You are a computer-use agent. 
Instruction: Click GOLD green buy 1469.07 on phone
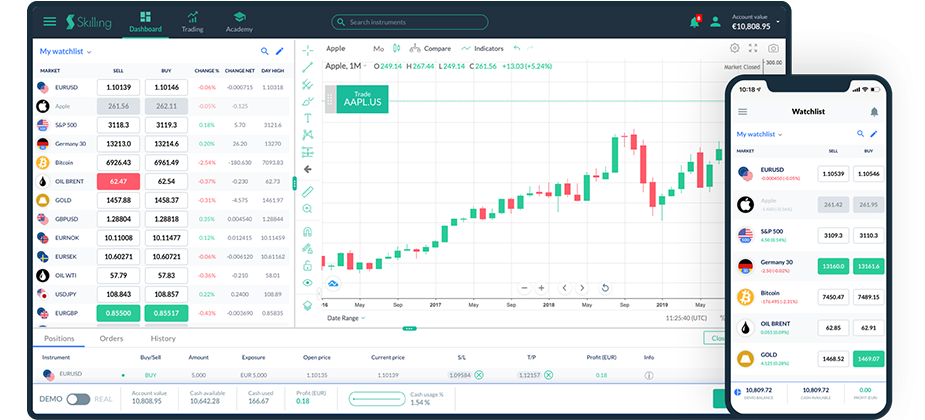869,358
